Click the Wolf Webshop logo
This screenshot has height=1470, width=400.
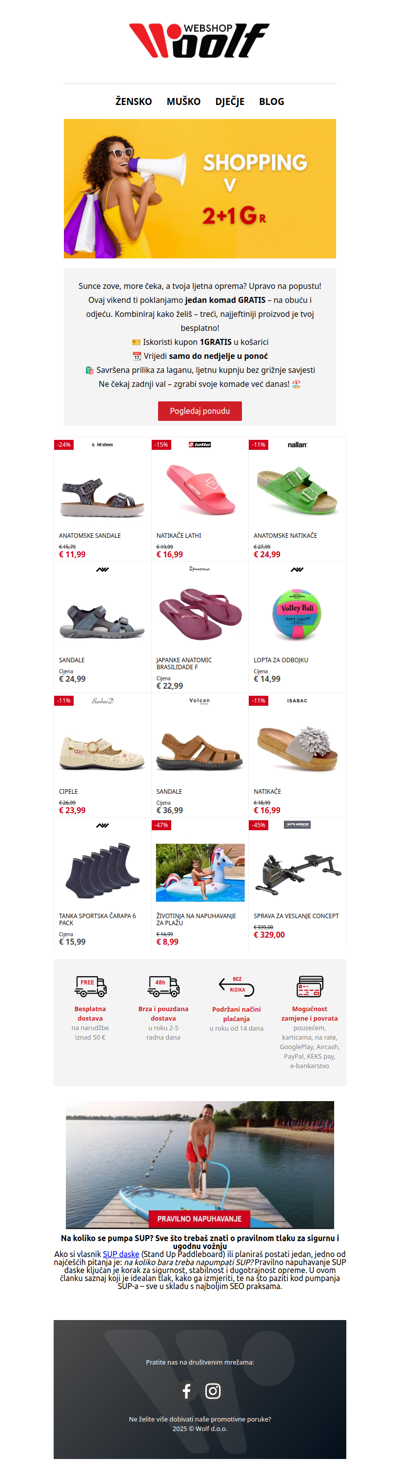(x=199, y=42)
